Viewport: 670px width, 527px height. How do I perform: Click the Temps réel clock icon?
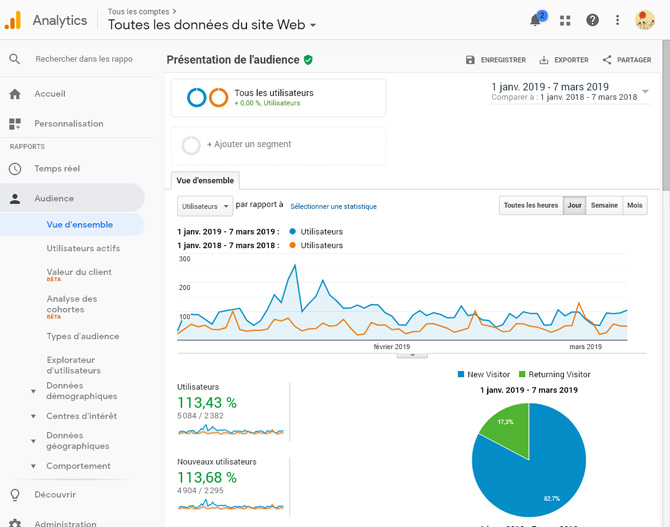click(x=15, y=169)
